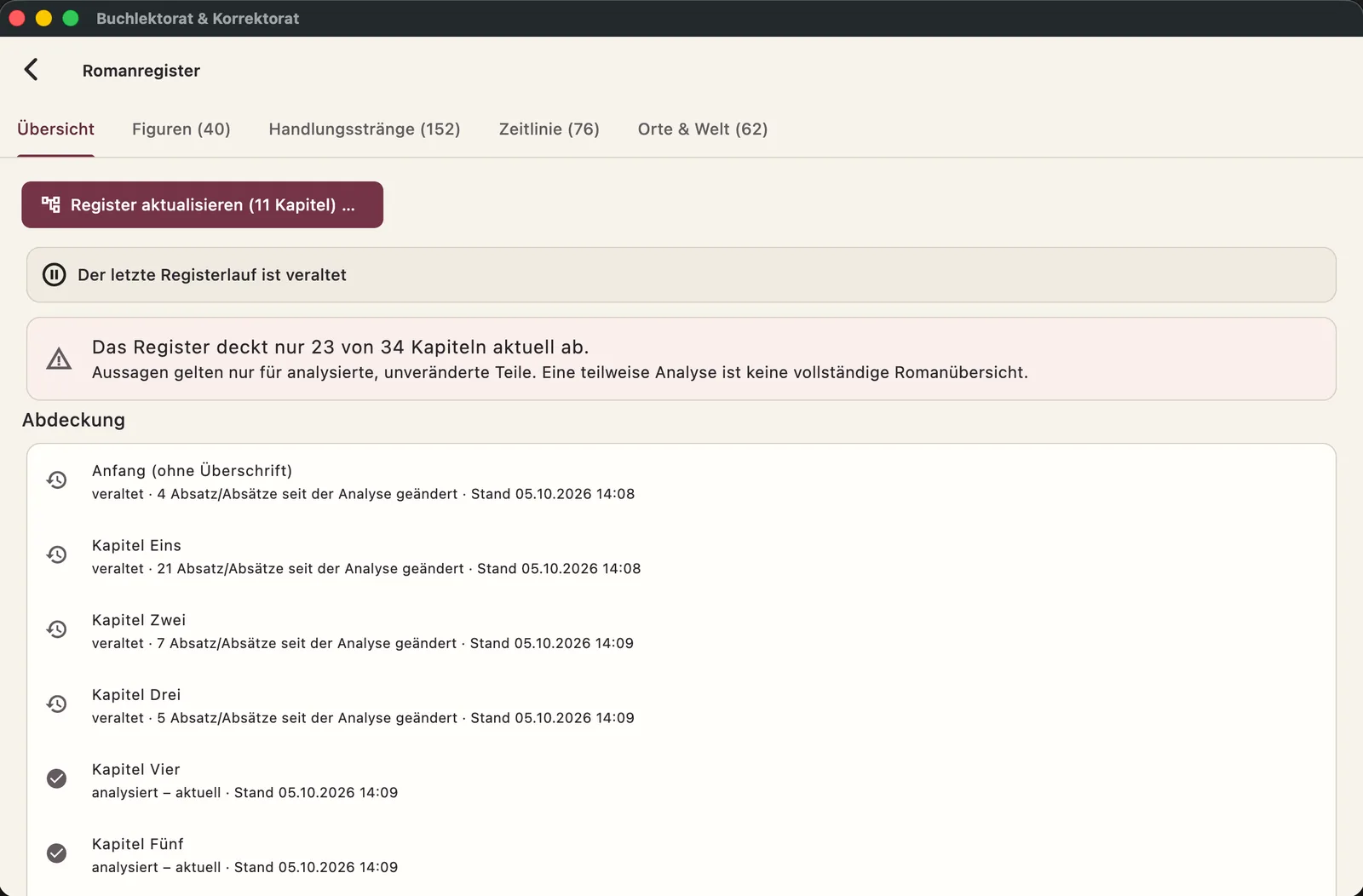Screen dimensions: 1363x896
Task: Click the warning triangle in the coverage alert
Action: point(59,359)
